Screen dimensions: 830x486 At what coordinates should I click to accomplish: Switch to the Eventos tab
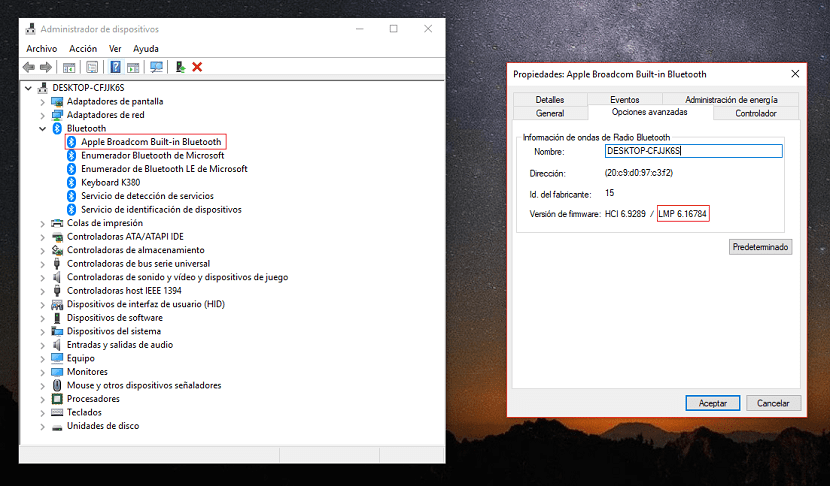coord(625,100)
